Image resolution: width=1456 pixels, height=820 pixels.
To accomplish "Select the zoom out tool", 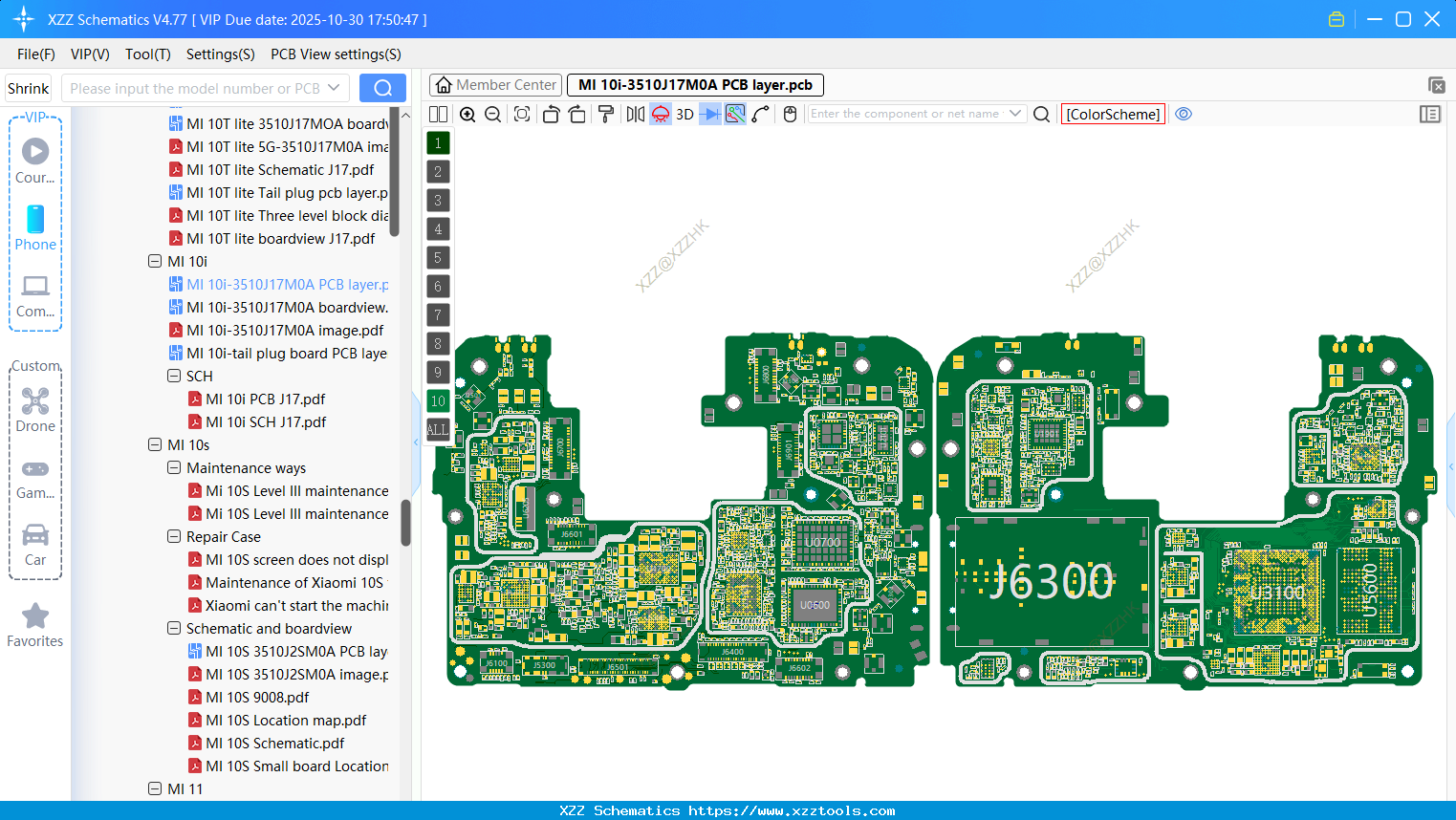I will pyautogui.click(x=491, y=114).
